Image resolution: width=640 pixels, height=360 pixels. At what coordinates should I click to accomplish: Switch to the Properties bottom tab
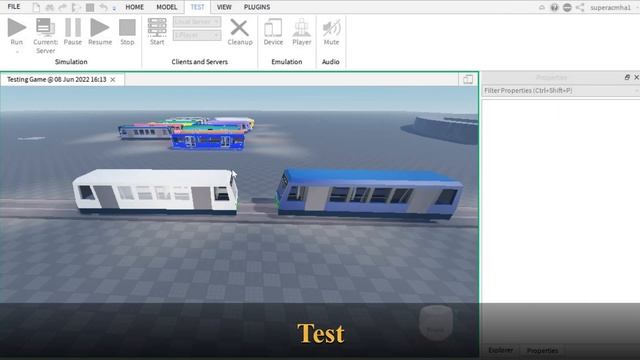point(542,350)
